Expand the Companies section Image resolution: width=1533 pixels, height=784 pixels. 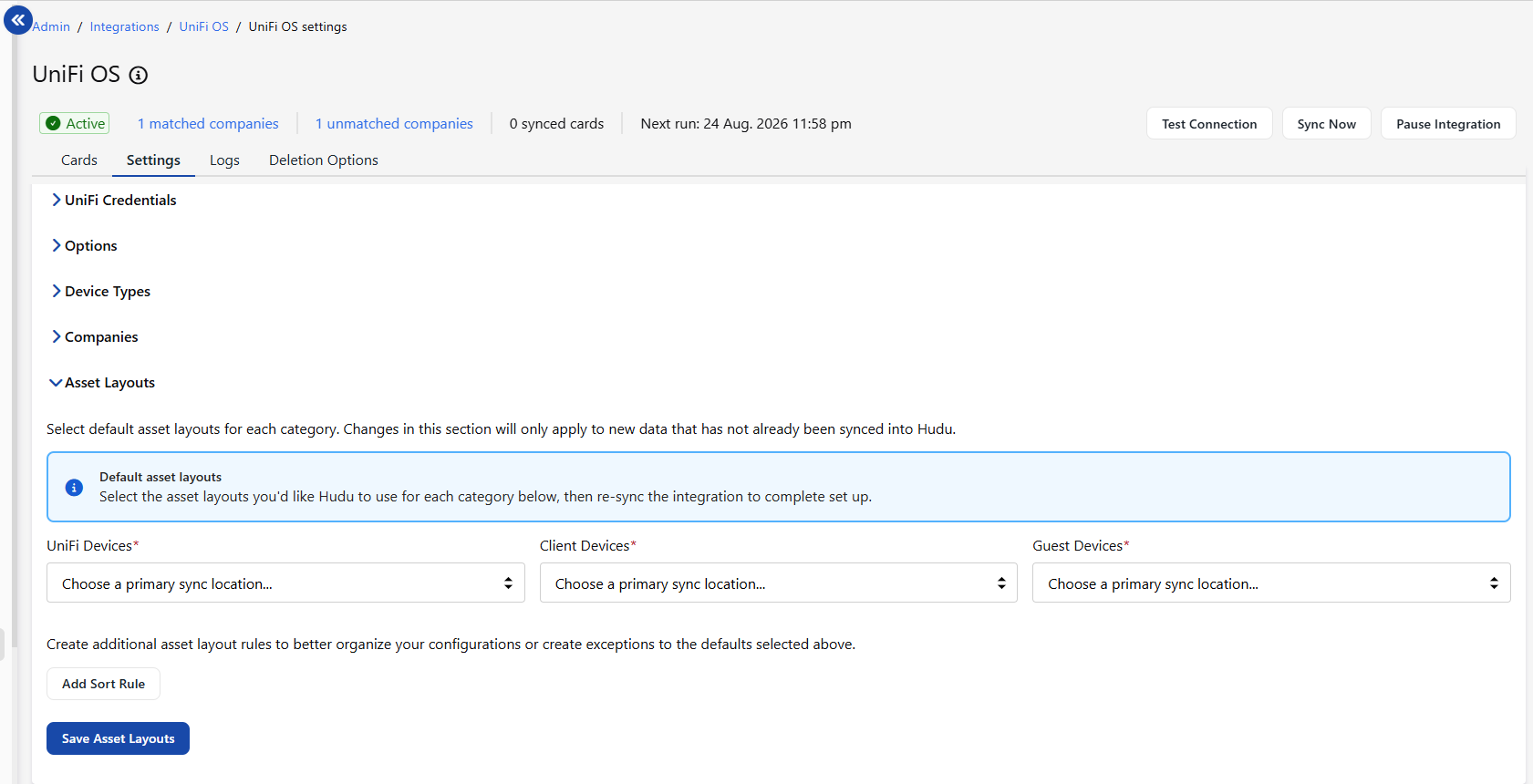pos(95,337)
